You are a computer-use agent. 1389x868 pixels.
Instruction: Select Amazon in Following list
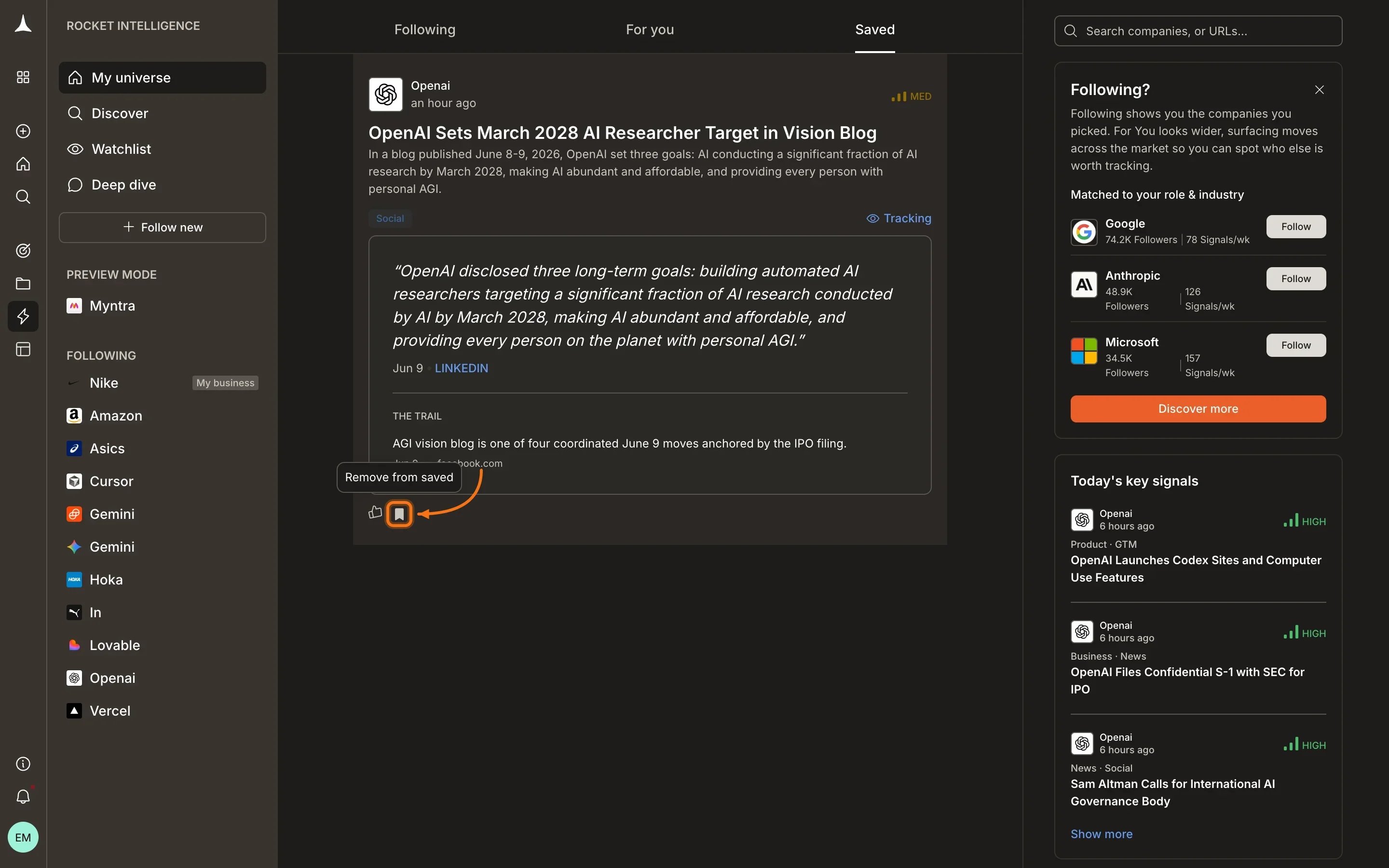pos(163,416)
